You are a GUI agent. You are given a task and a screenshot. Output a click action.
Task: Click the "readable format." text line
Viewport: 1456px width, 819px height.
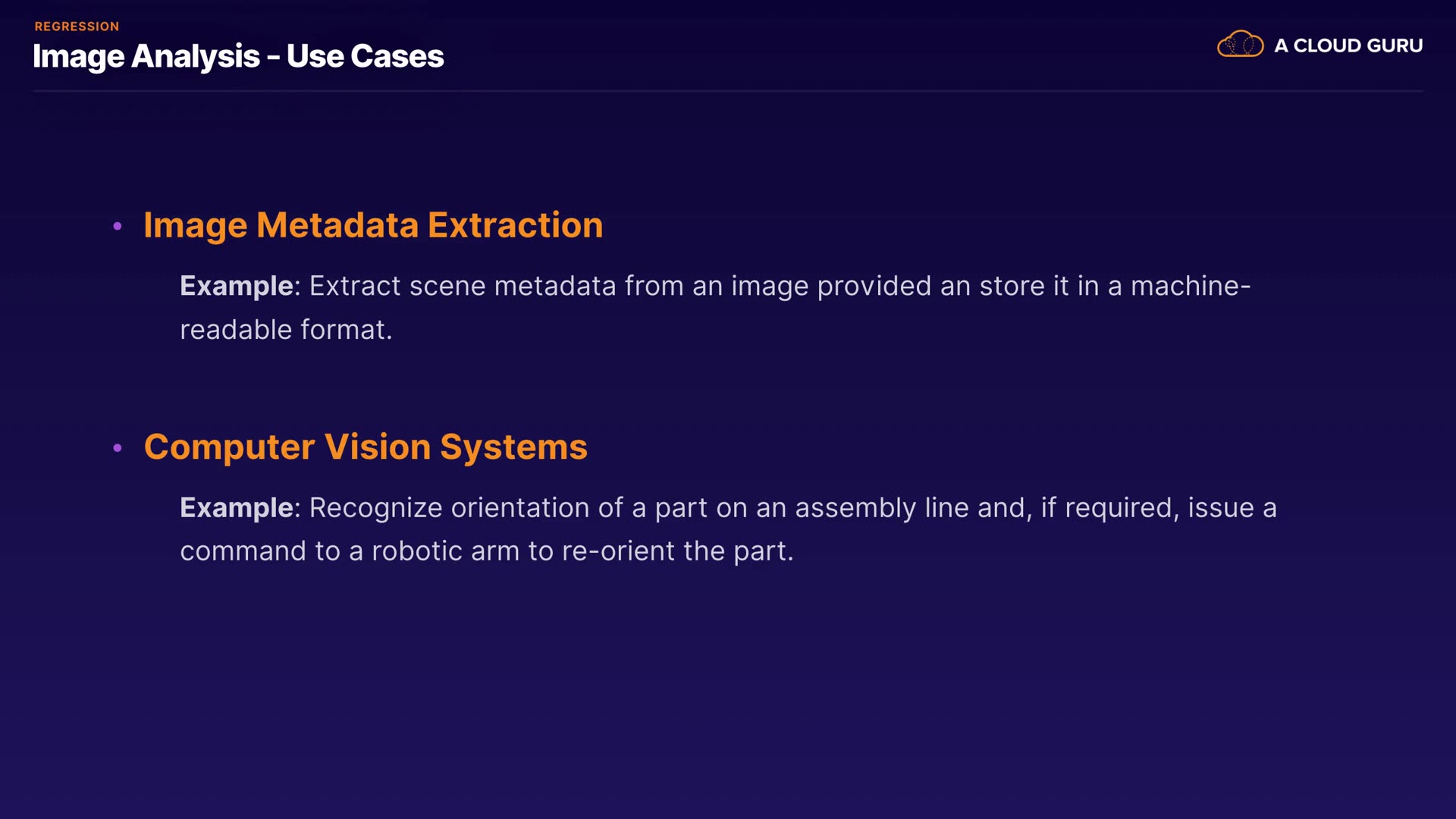coord(286,330)
